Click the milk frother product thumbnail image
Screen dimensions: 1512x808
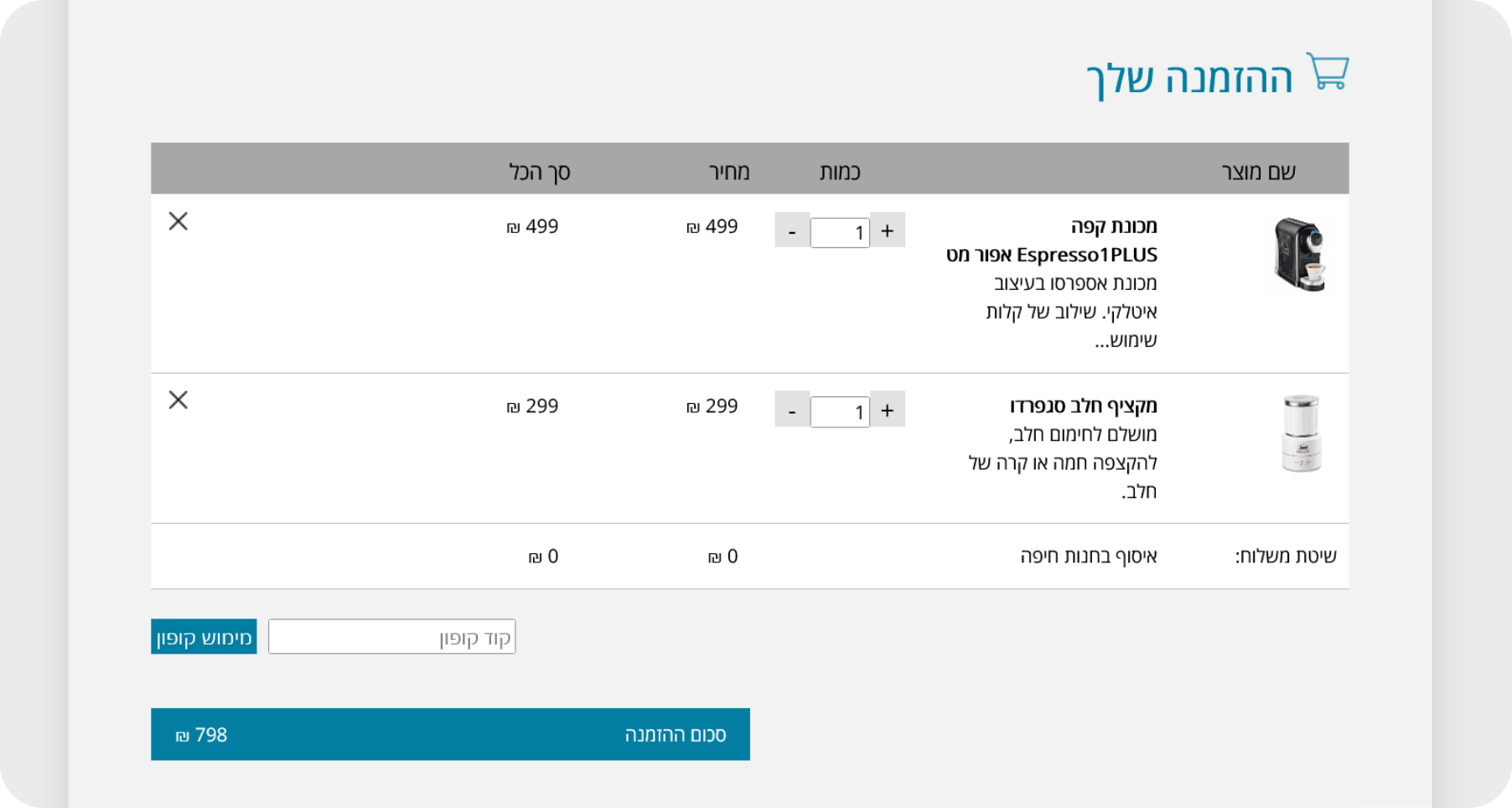point(1300,432)
